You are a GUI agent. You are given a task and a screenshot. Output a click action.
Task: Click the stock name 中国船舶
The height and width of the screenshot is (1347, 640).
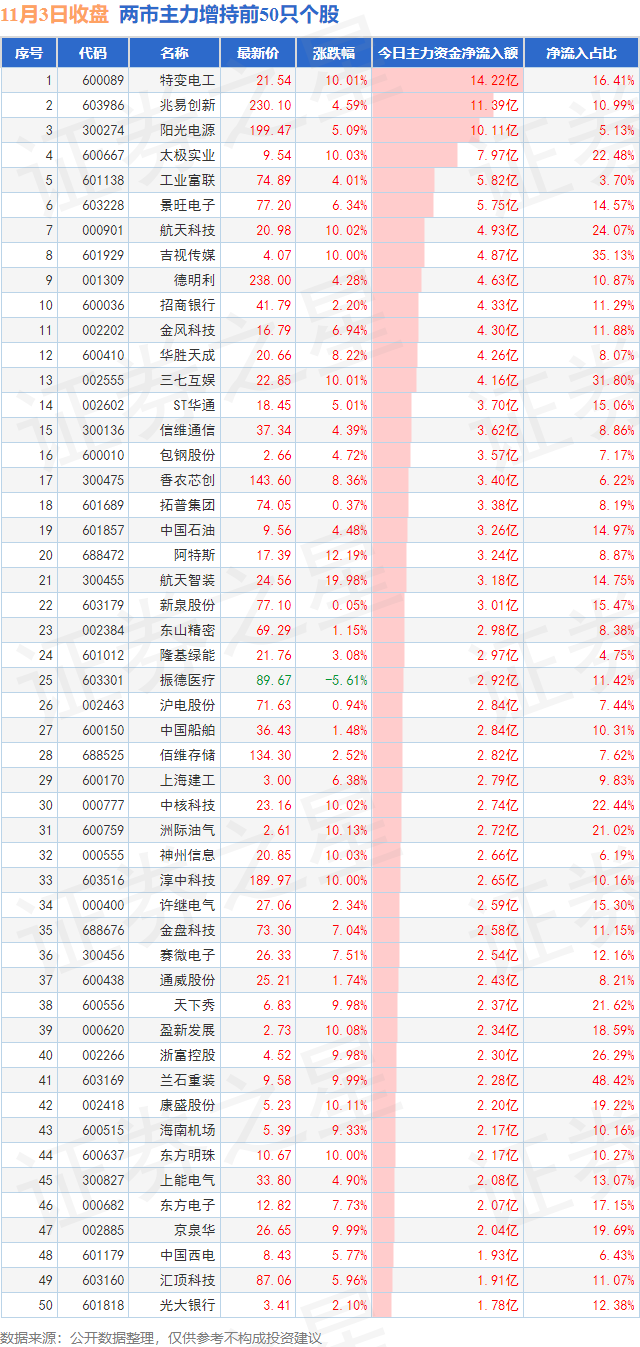tap(188, 730)
